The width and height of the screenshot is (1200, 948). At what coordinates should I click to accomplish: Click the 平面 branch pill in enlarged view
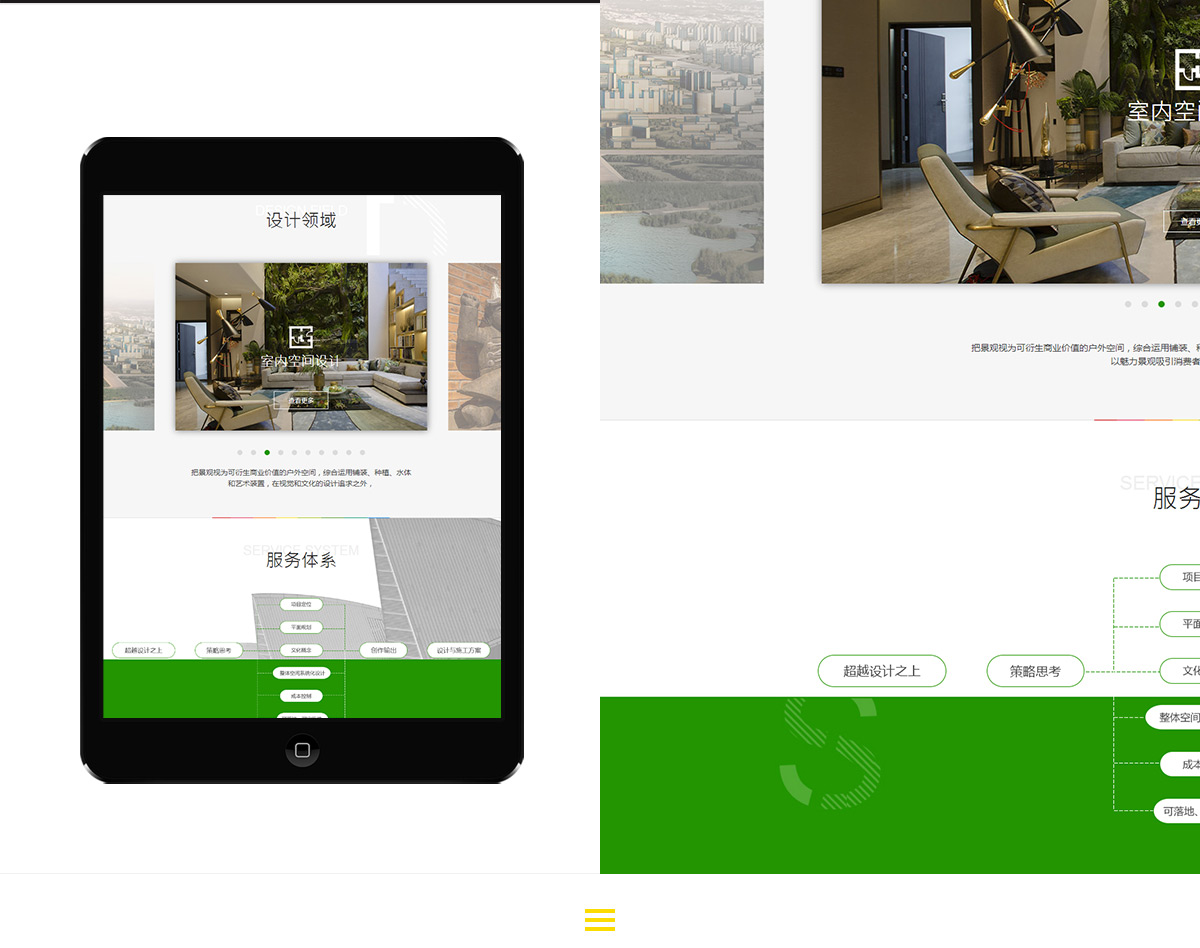tap(1180, 624)
